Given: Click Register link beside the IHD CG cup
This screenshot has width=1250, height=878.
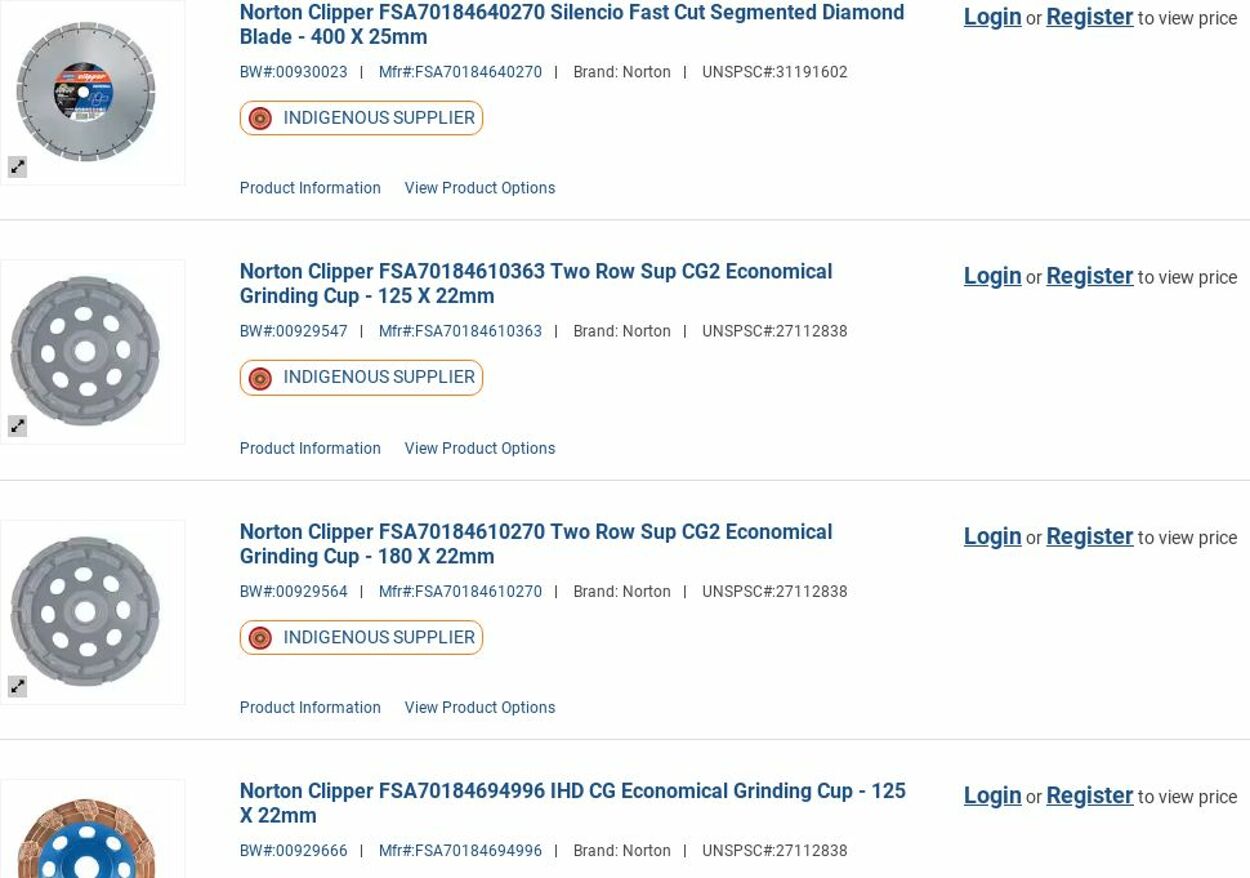Looking at the screenshot, I should coord(1089,796).
